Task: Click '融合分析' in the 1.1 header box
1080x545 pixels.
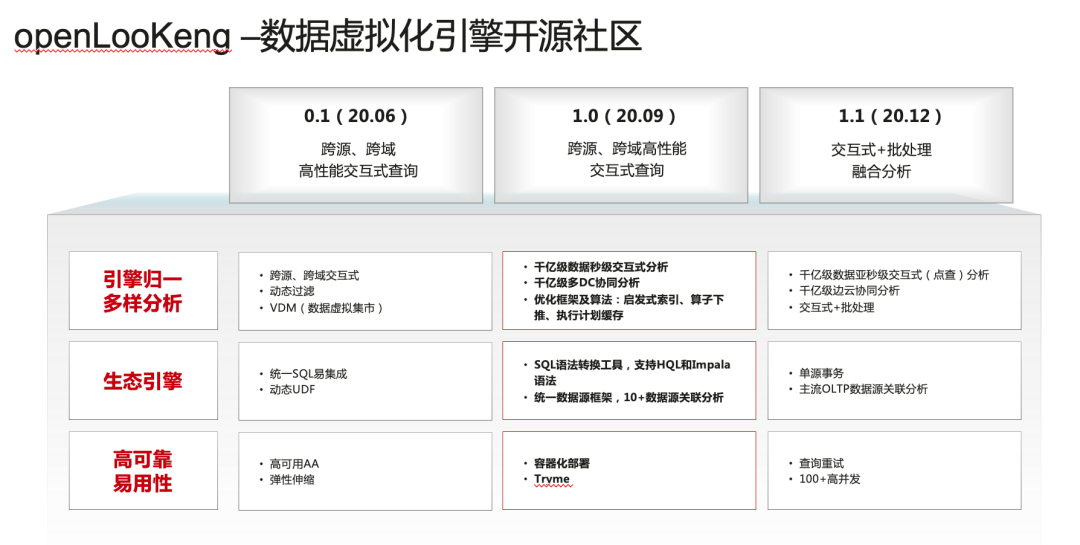Action: pos(881,172)
